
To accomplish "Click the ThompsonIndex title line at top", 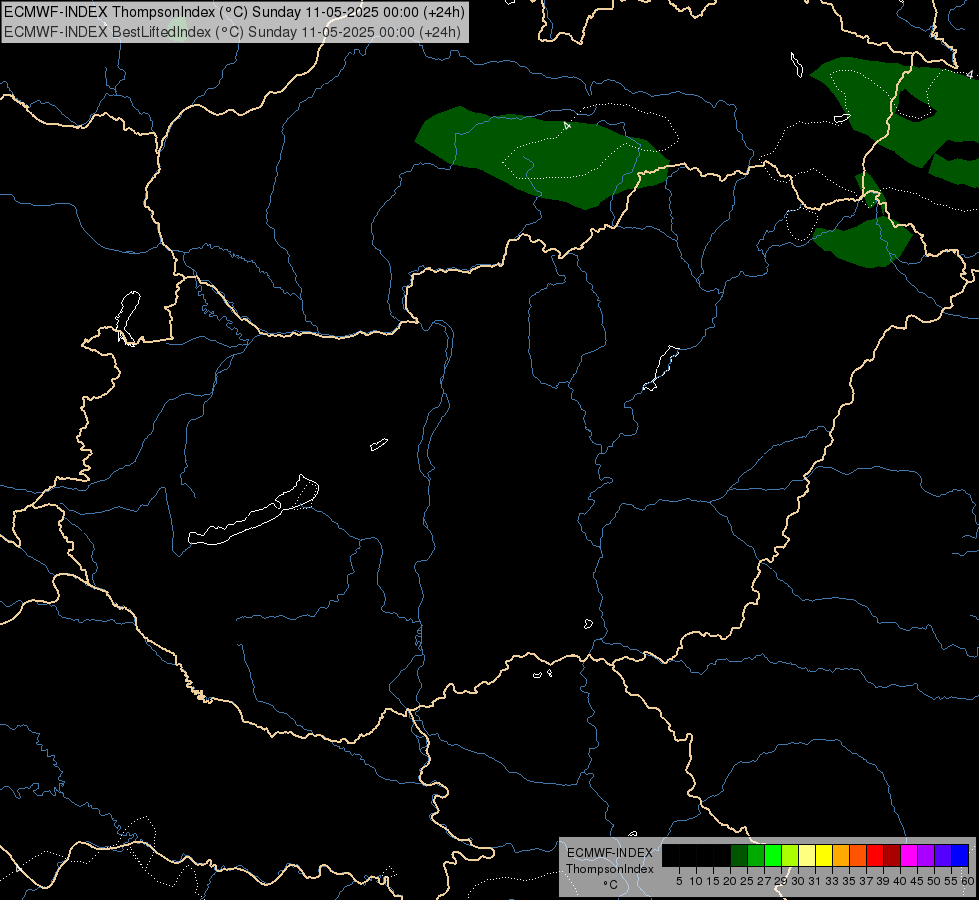I will click(x=234, y=12).
